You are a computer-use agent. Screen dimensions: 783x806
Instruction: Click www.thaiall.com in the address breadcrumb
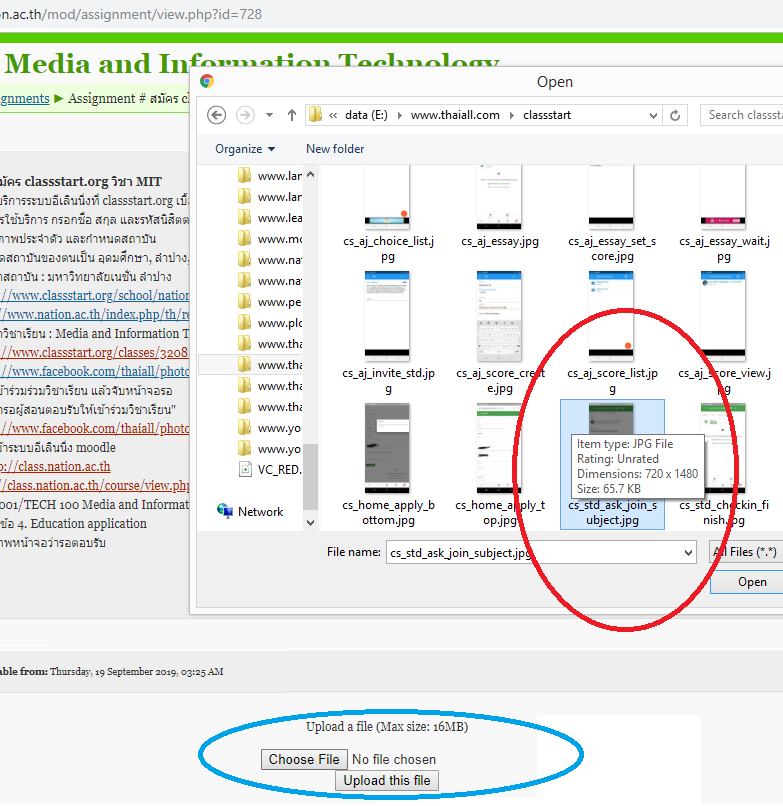point(455,115)
